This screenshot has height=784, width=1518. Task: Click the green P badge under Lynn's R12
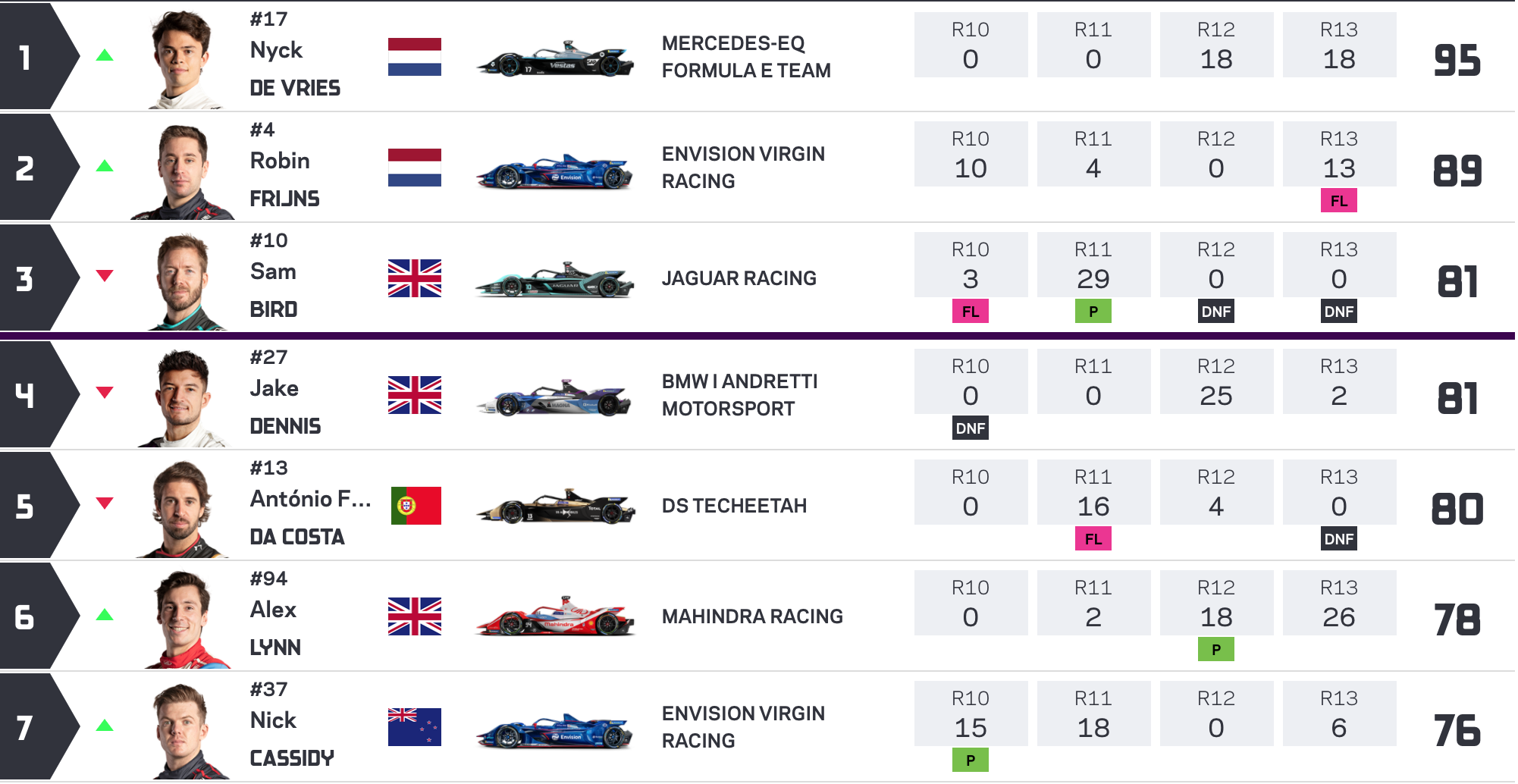coord(1215,650)
